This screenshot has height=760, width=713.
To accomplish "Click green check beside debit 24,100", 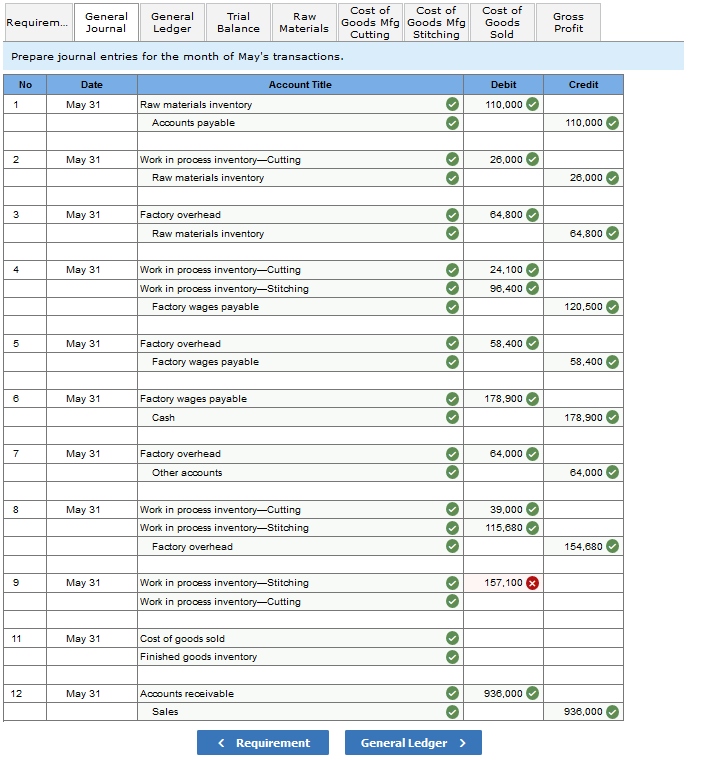I will click(532, 270).
